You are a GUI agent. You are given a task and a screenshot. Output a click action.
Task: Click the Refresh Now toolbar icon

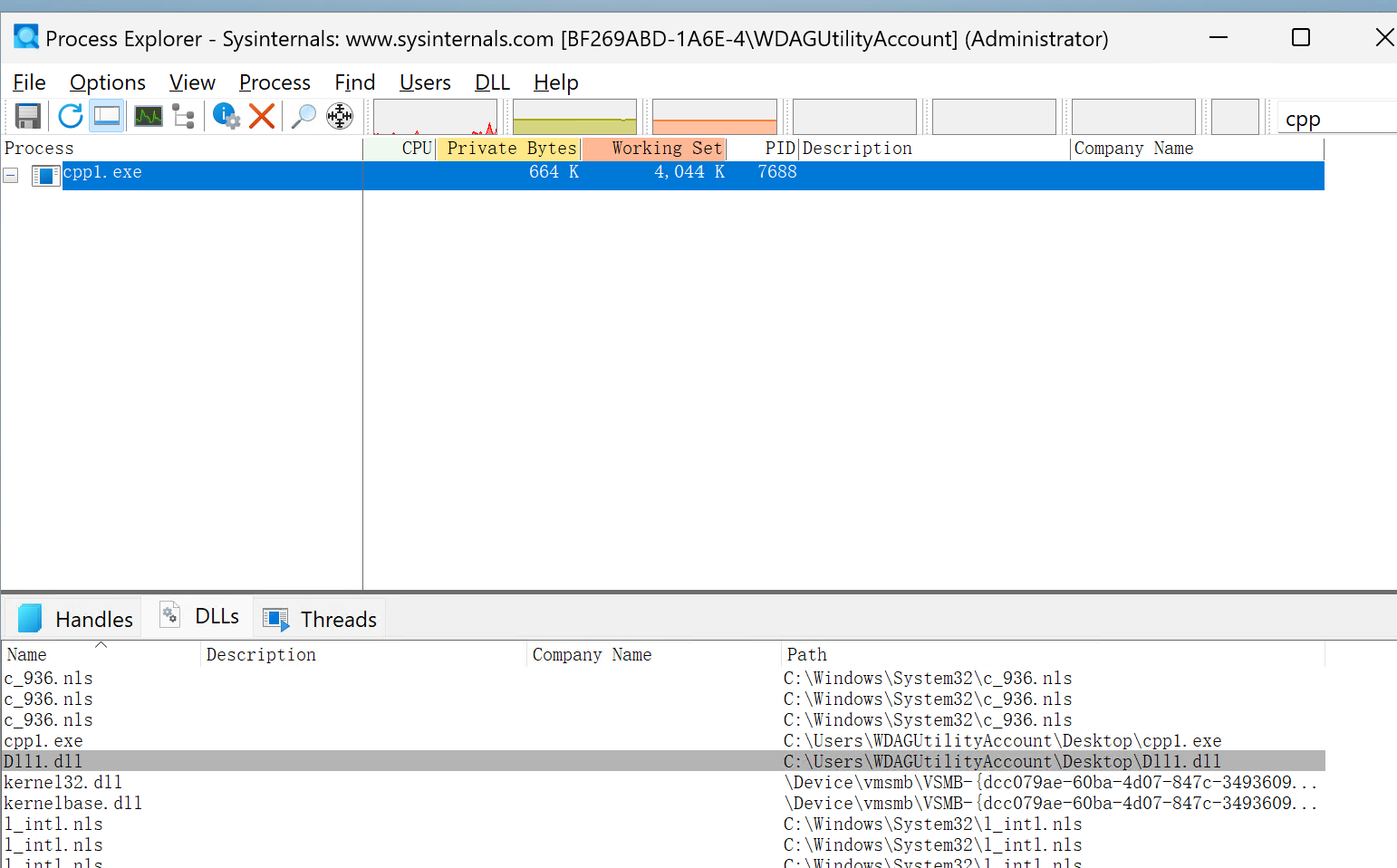pyautogui.click(x=71, y=116)
